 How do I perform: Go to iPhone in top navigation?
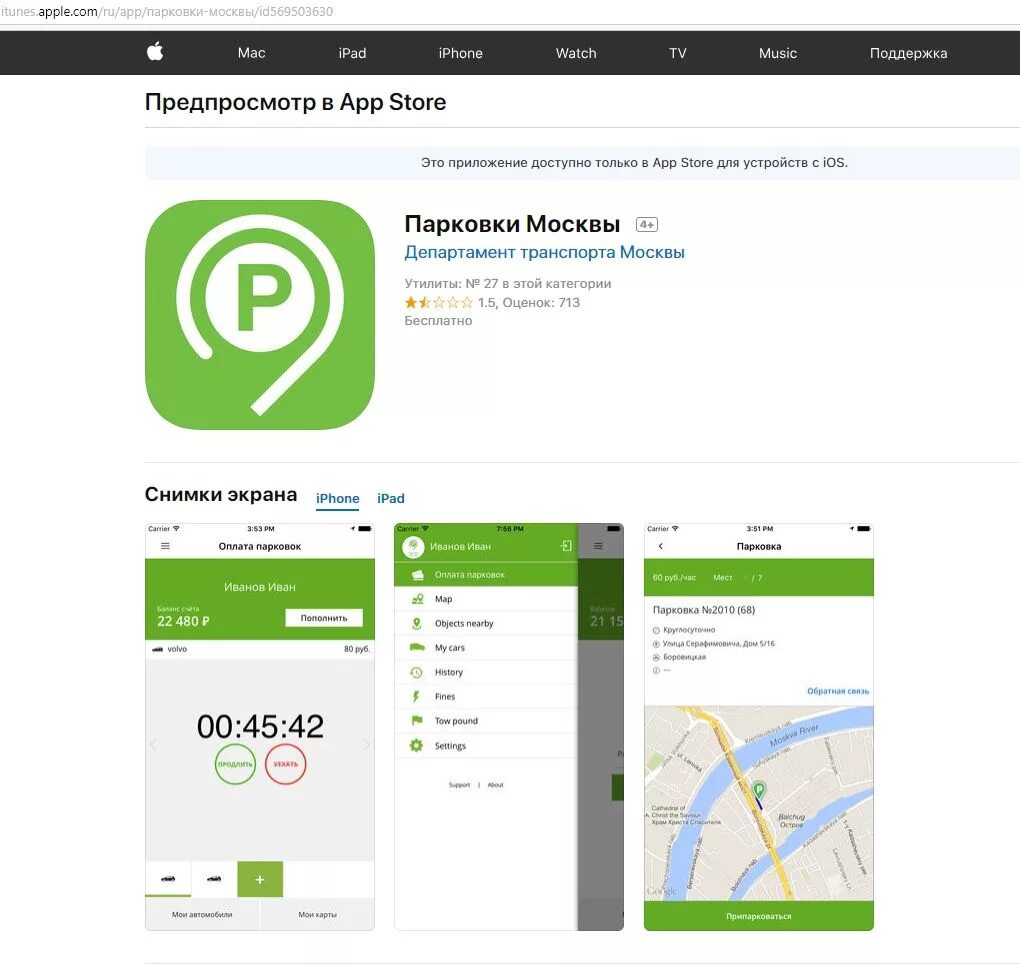[460, 53]
